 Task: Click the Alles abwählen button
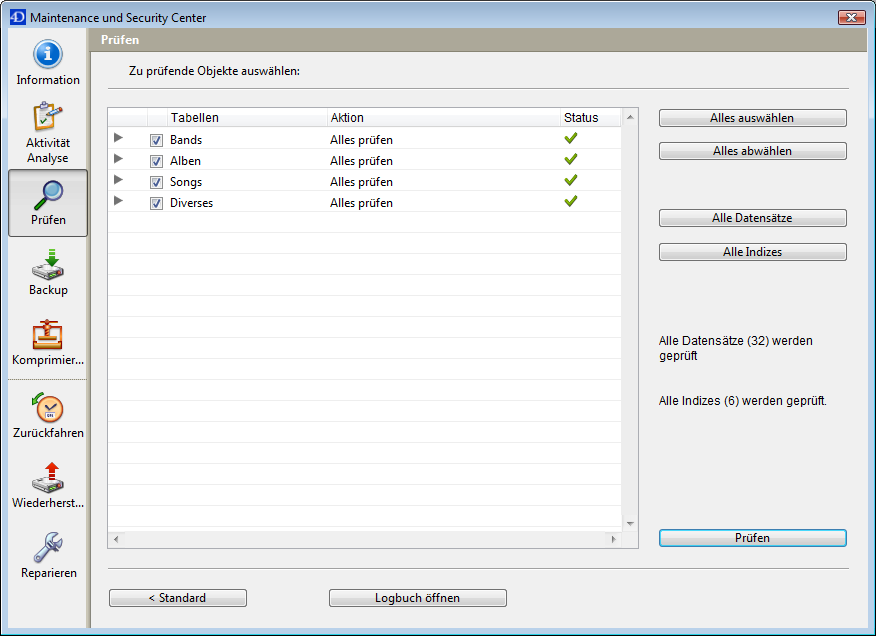tap(753, 151)
